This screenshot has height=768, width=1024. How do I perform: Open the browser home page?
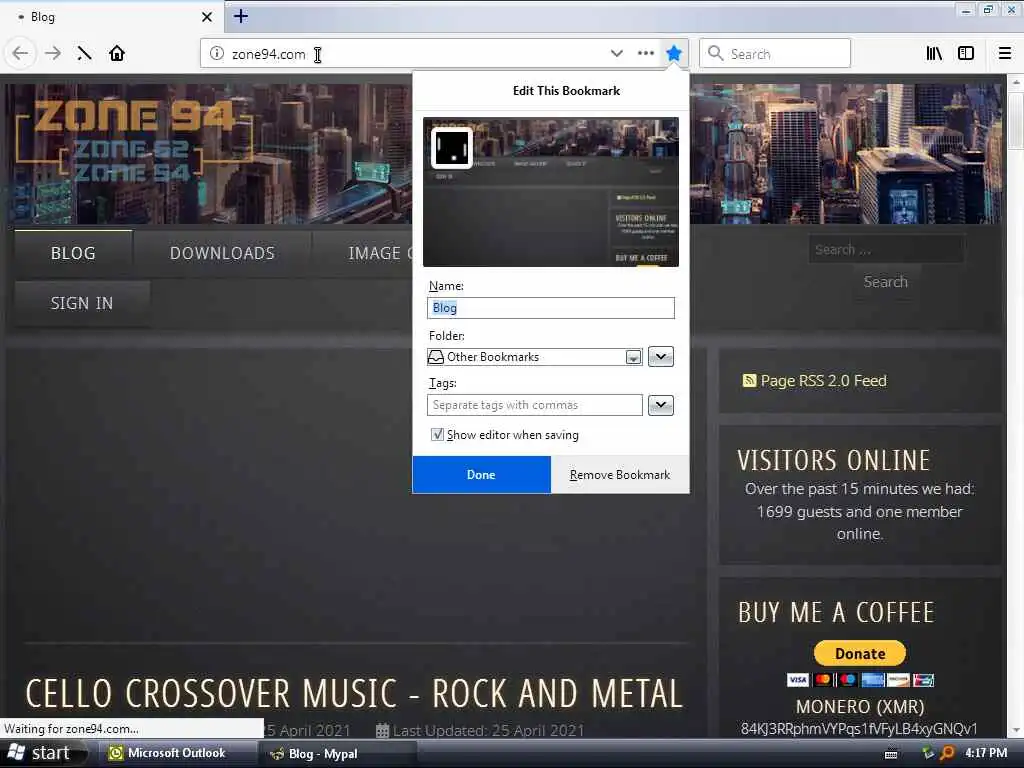point(117,54)
